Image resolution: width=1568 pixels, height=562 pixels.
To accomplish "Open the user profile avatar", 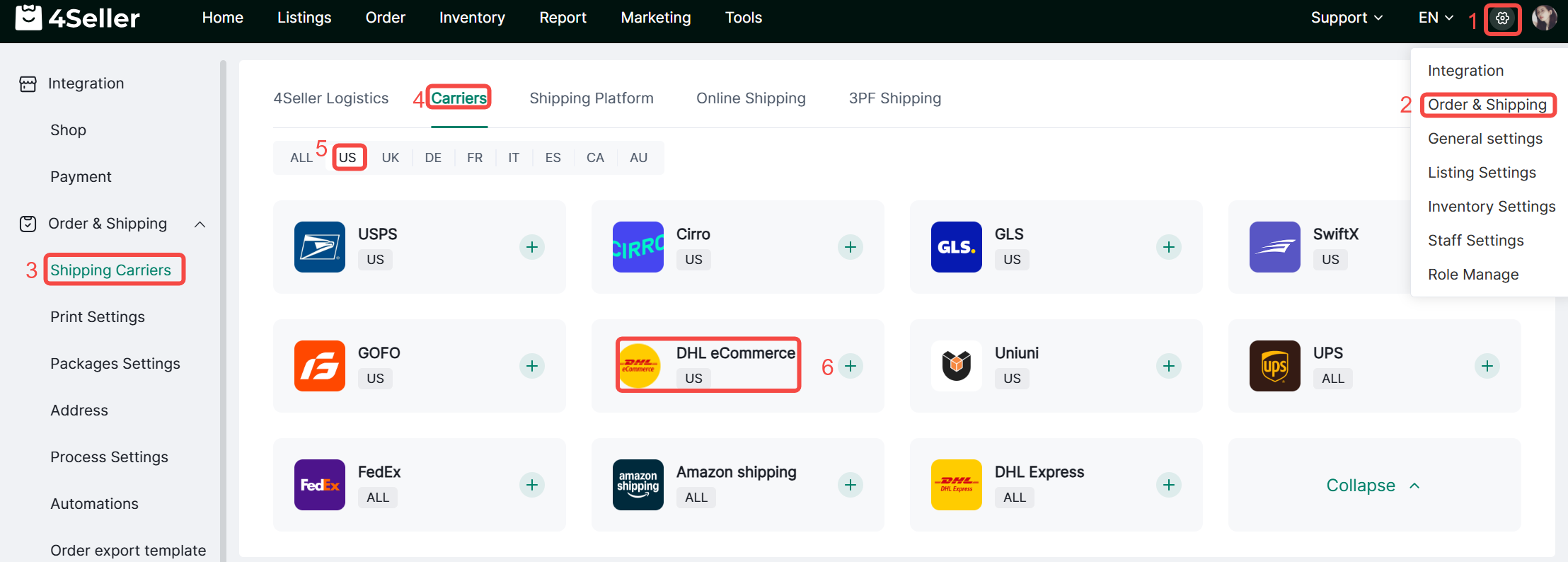I will [x=1543, y=18].
